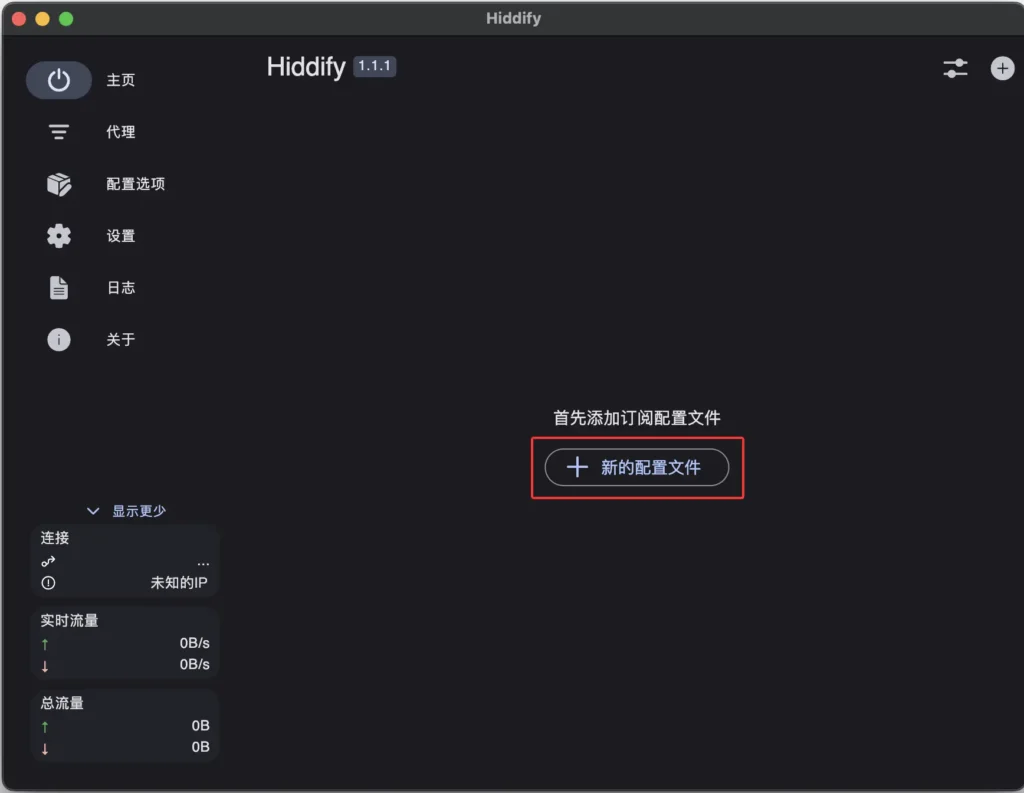Image resolution: width=1024 pixels, height=793 pixels.
Task: Click the 连接 card title
Action: click(55, 538)
